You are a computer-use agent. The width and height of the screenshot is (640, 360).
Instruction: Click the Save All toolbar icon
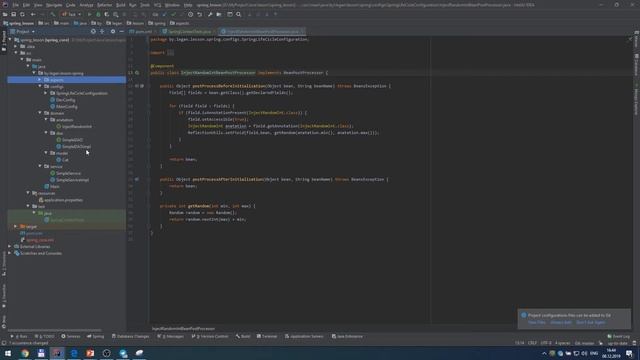[13, 14]
